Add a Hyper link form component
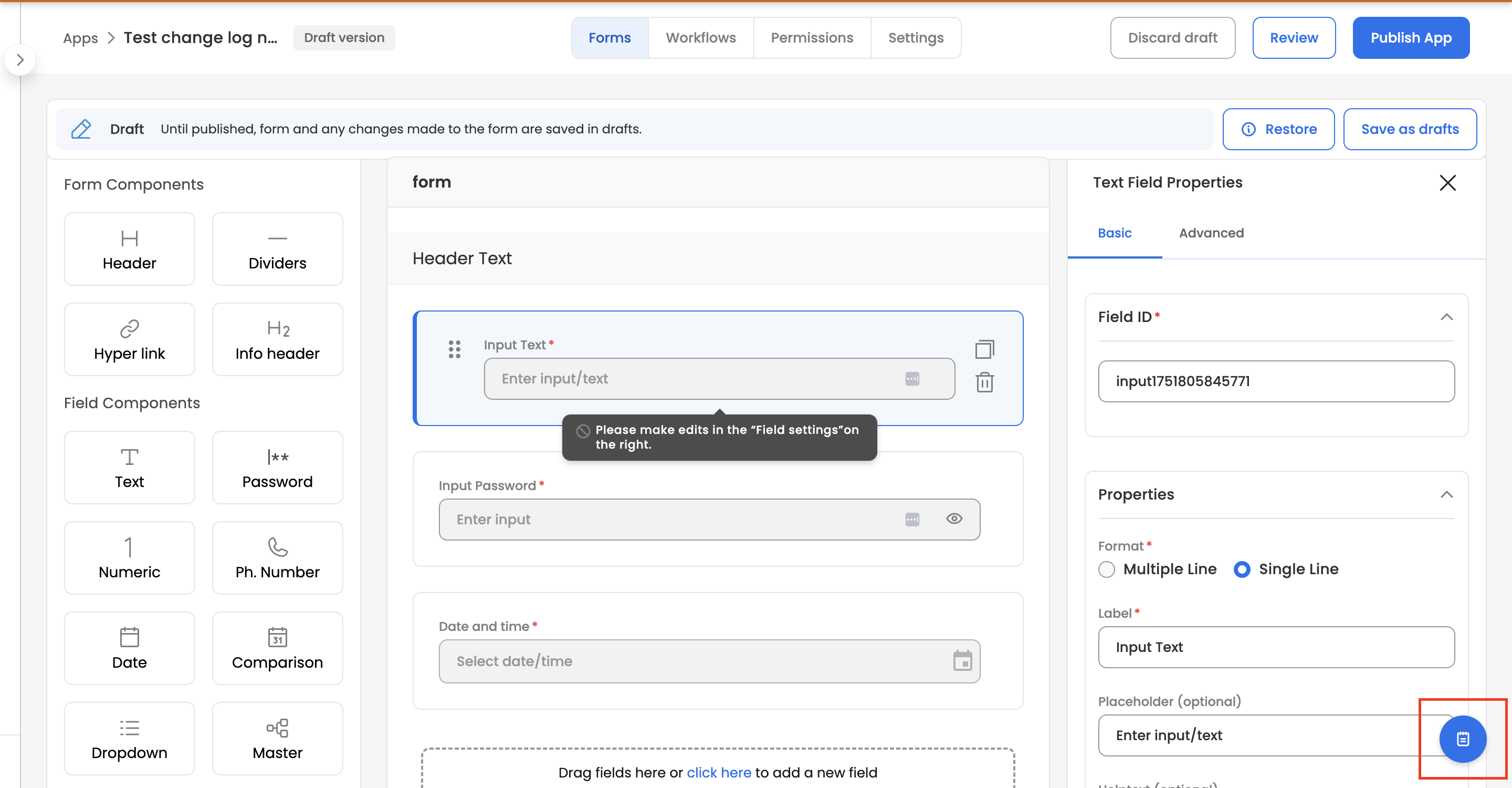 [x=129, y=339]
